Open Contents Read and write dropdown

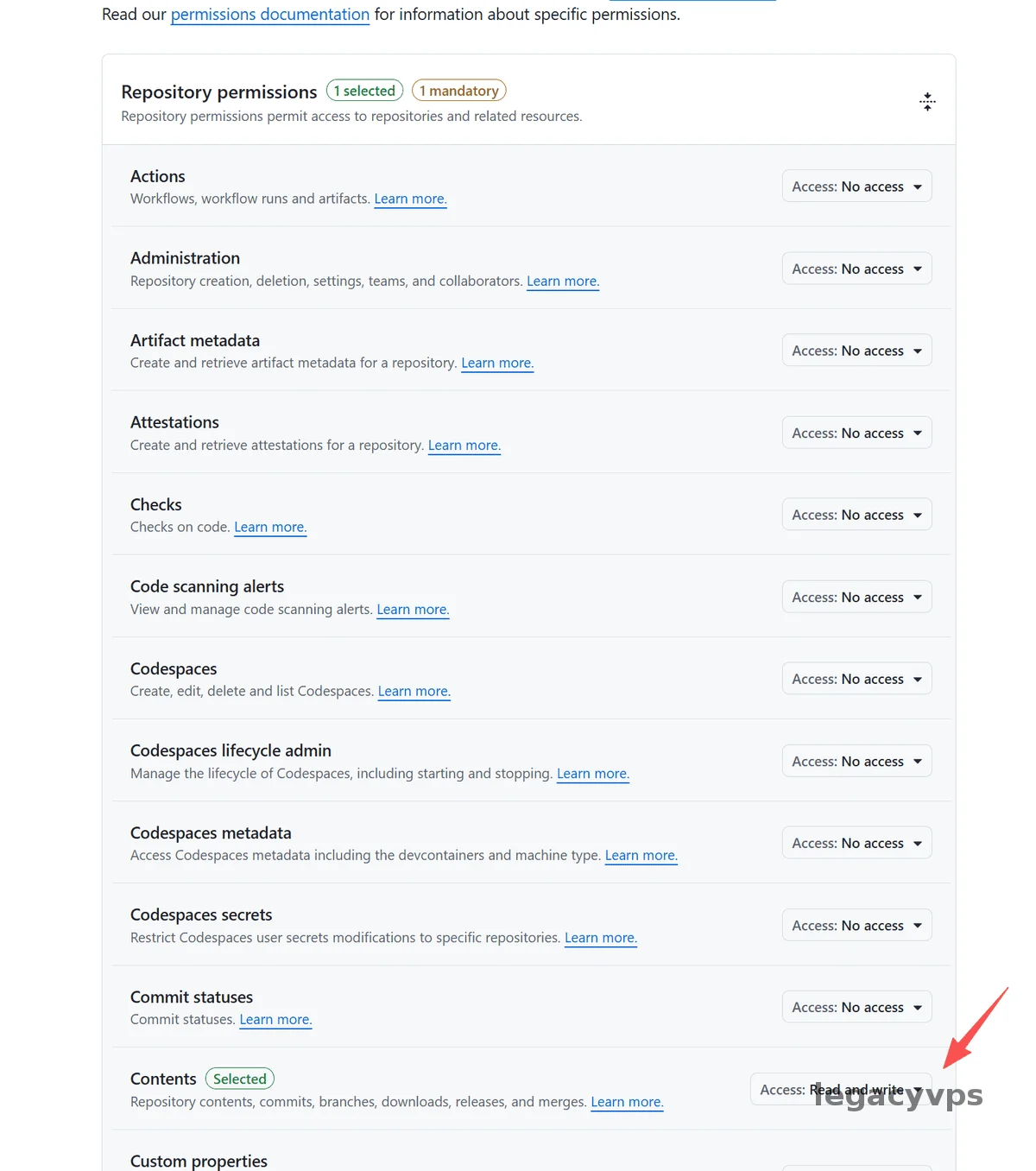(x=840, y=1090)
